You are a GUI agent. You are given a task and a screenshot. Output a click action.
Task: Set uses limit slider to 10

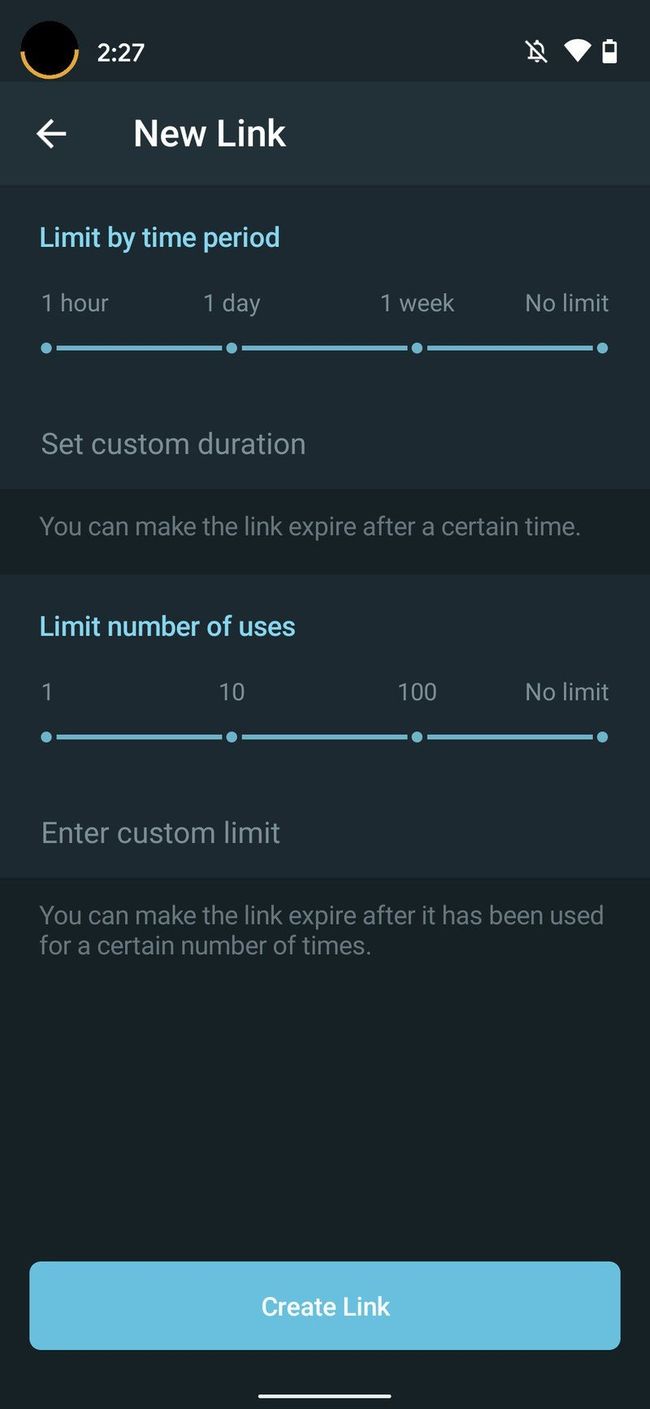[x=232, y=737]
